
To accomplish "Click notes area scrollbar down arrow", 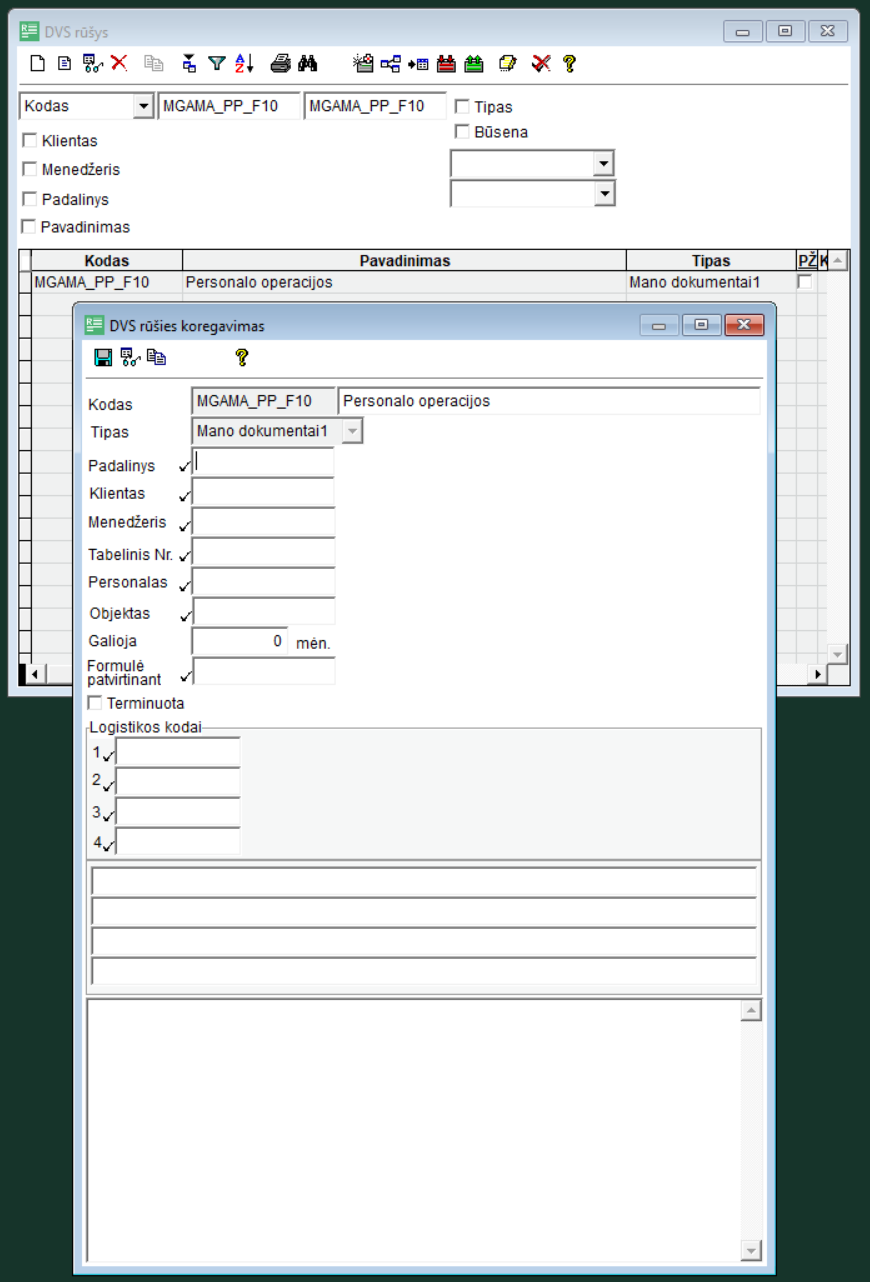I will pos(751,1251).
